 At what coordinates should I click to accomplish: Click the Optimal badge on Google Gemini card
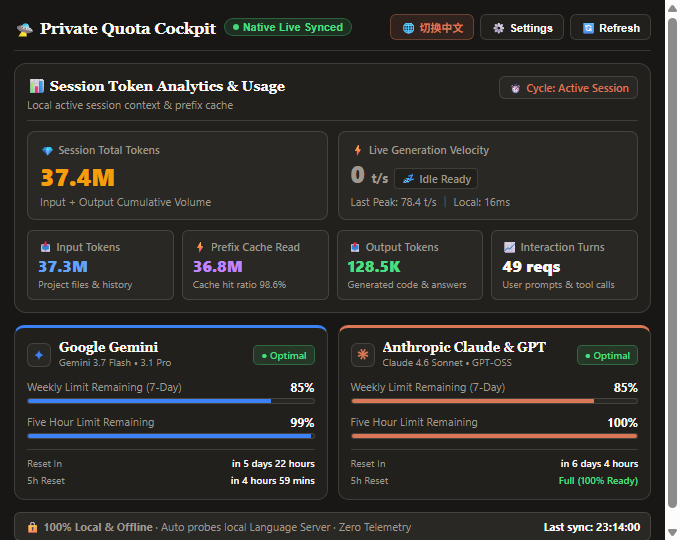(x=284, y=355)
